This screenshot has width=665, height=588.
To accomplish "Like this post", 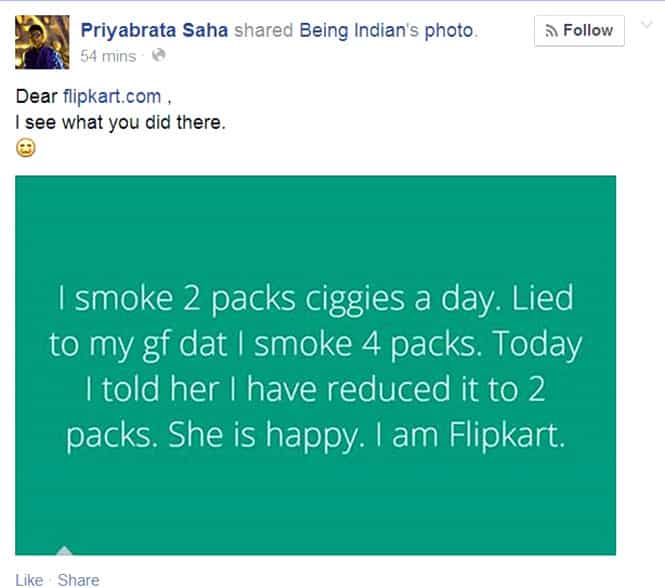I will (29, 580).
